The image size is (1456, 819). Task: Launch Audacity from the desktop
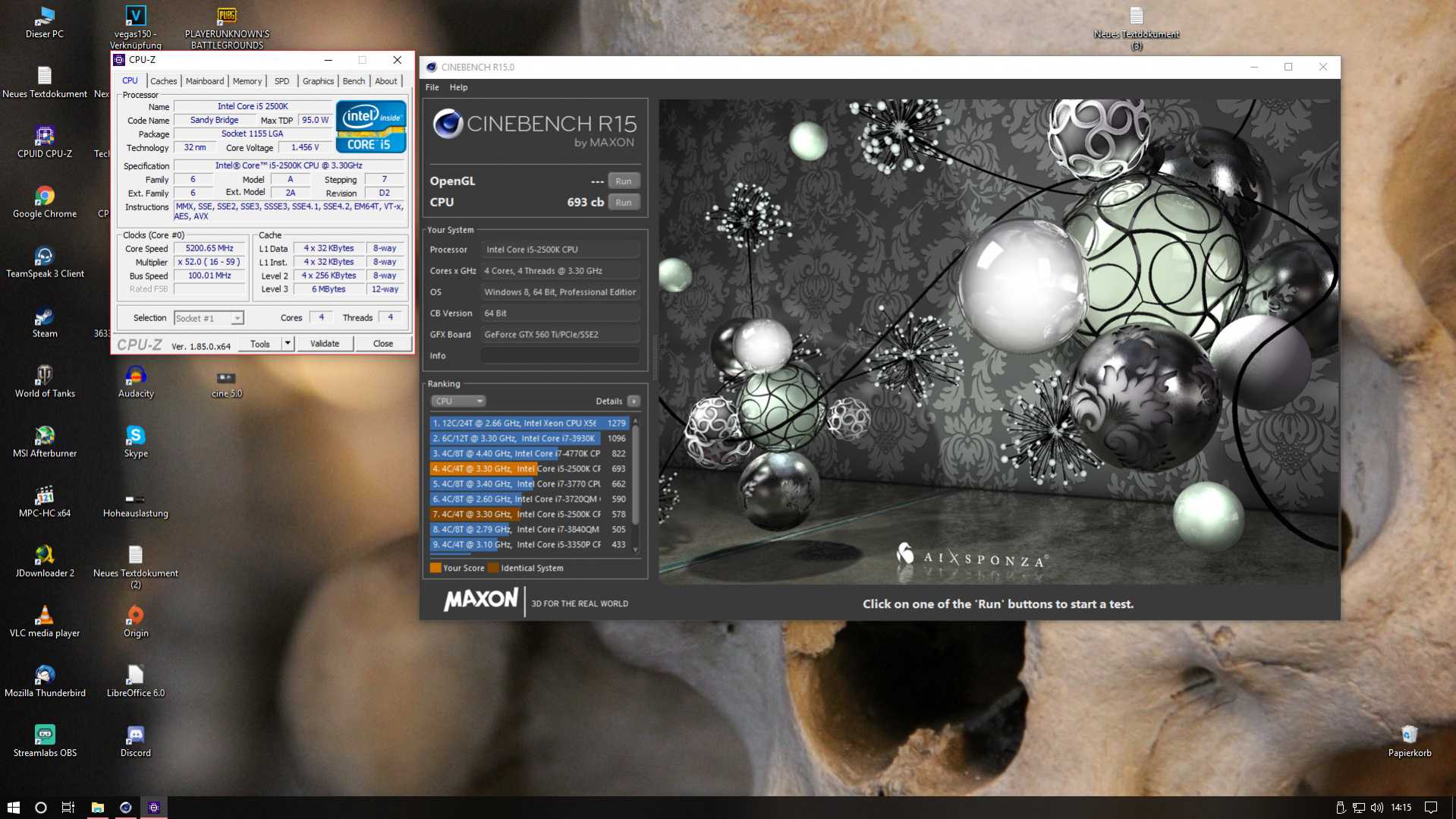coord(136,382)
